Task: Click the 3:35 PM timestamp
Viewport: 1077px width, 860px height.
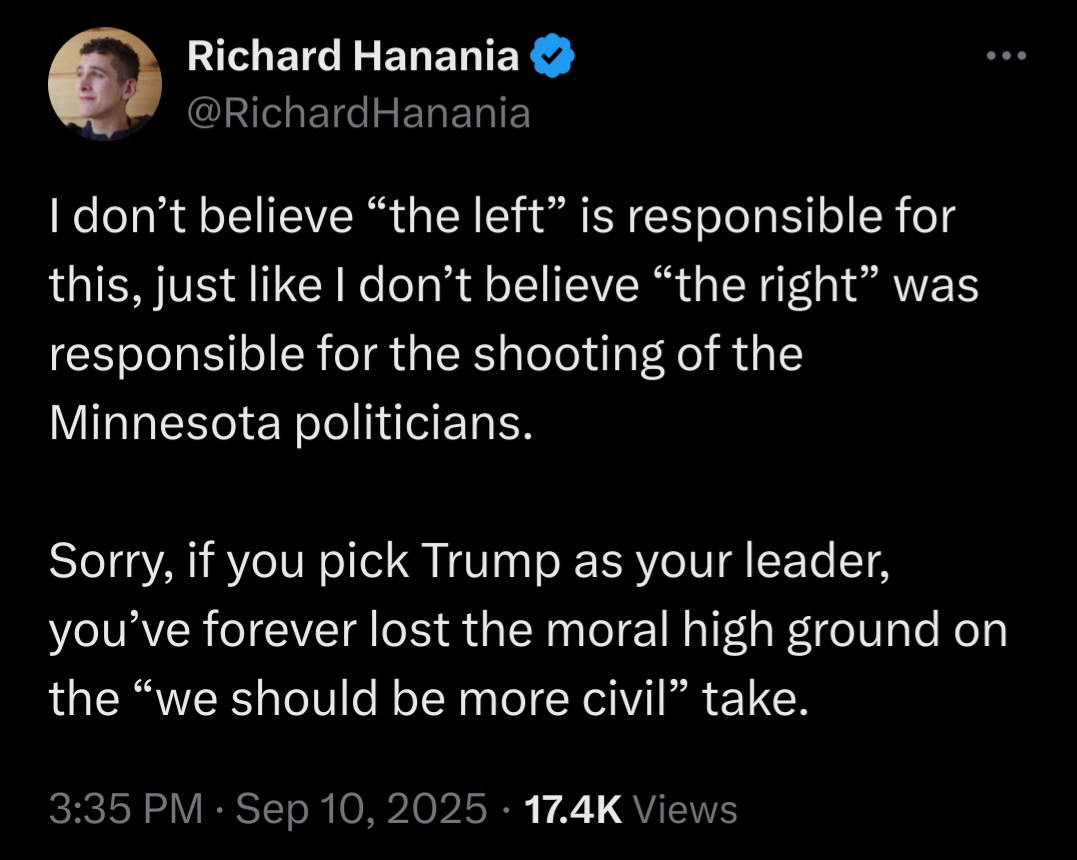Action: [x=126, y=808]
